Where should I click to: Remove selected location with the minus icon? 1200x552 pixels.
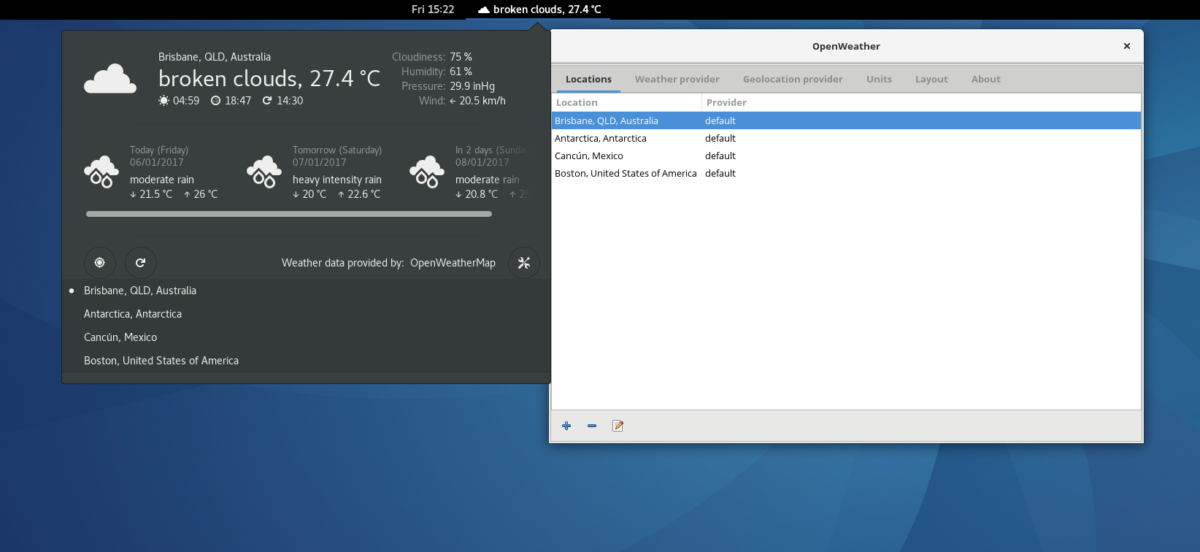point(592,426)
